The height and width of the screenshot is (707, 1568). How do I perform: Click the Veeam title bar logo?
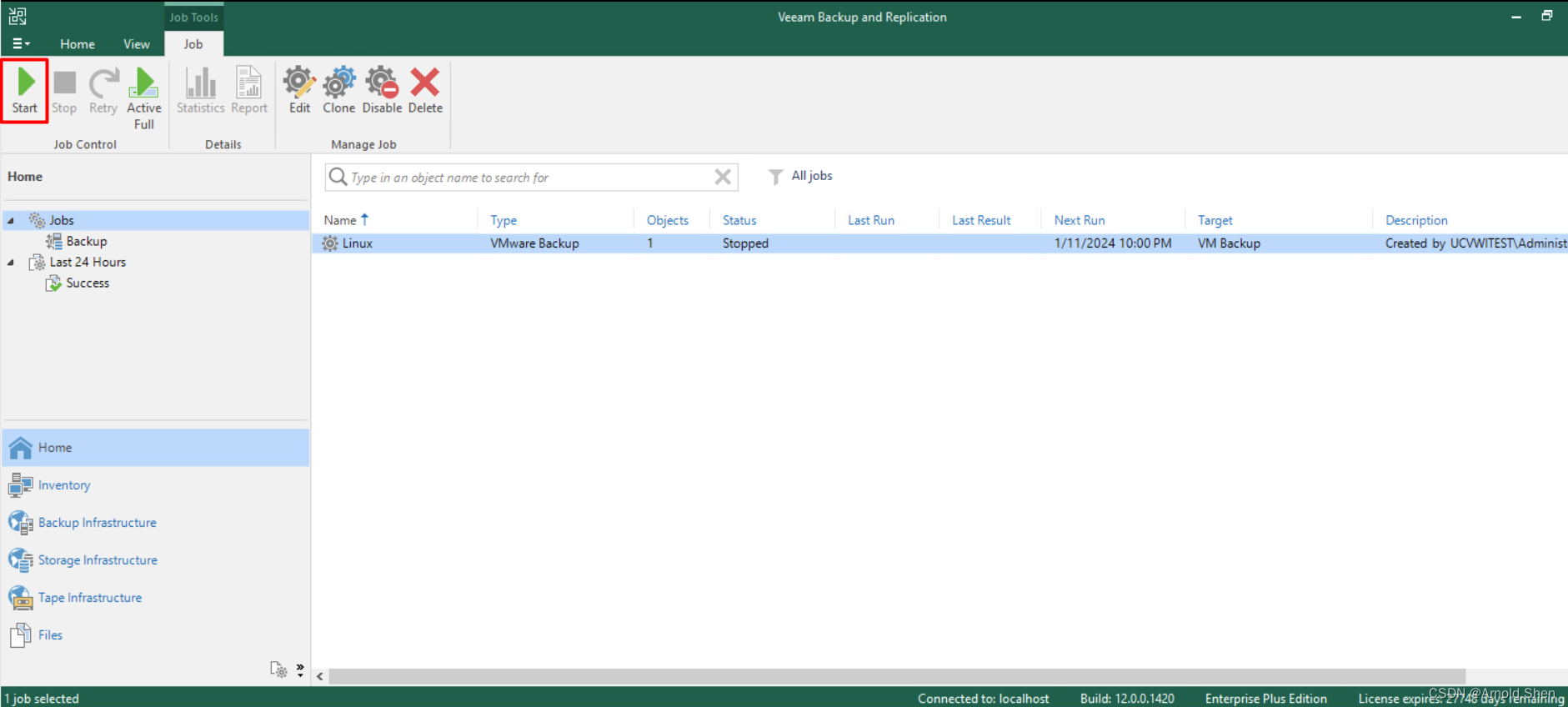pos(18,16)
